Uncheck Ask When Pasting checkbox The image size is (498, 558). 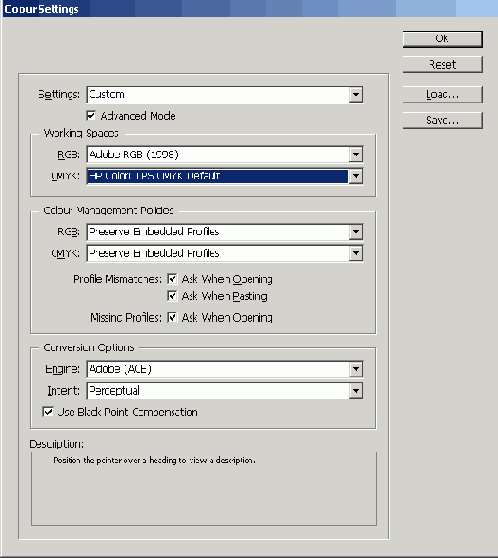[x=172, y=296]
